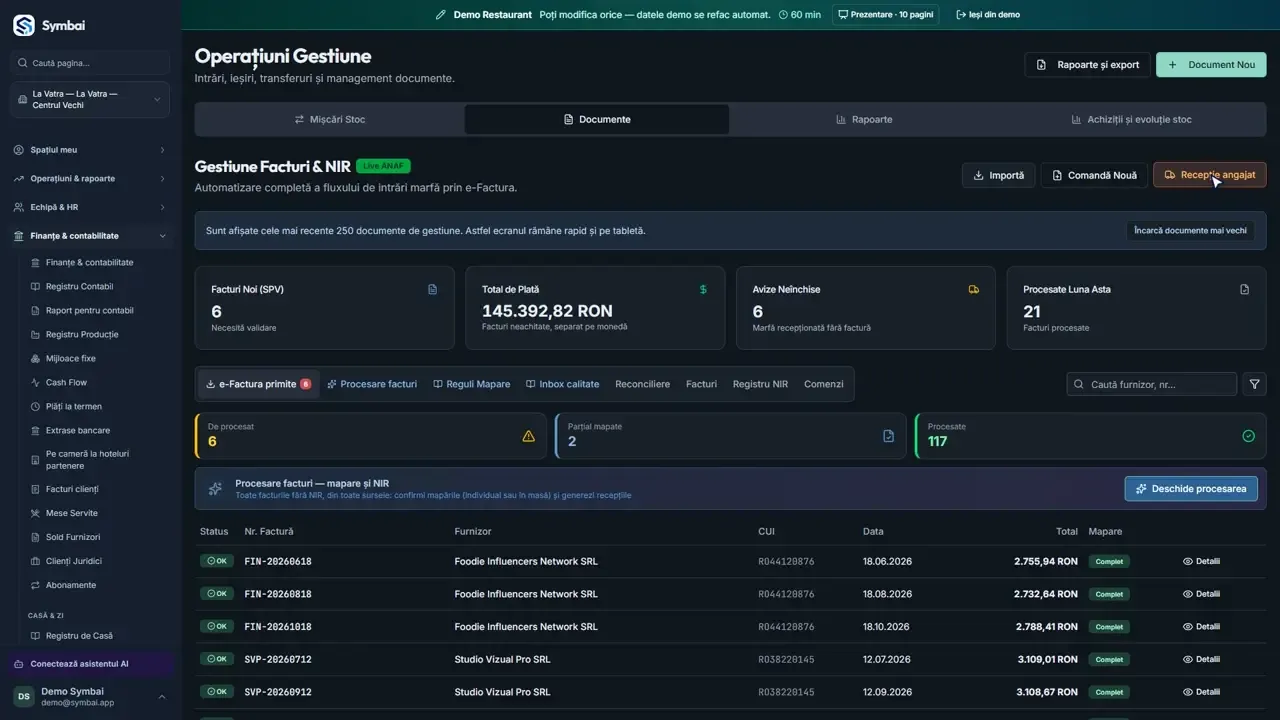Click the Symbai logo icon
1280x720 pixels.
pos(24,25)
